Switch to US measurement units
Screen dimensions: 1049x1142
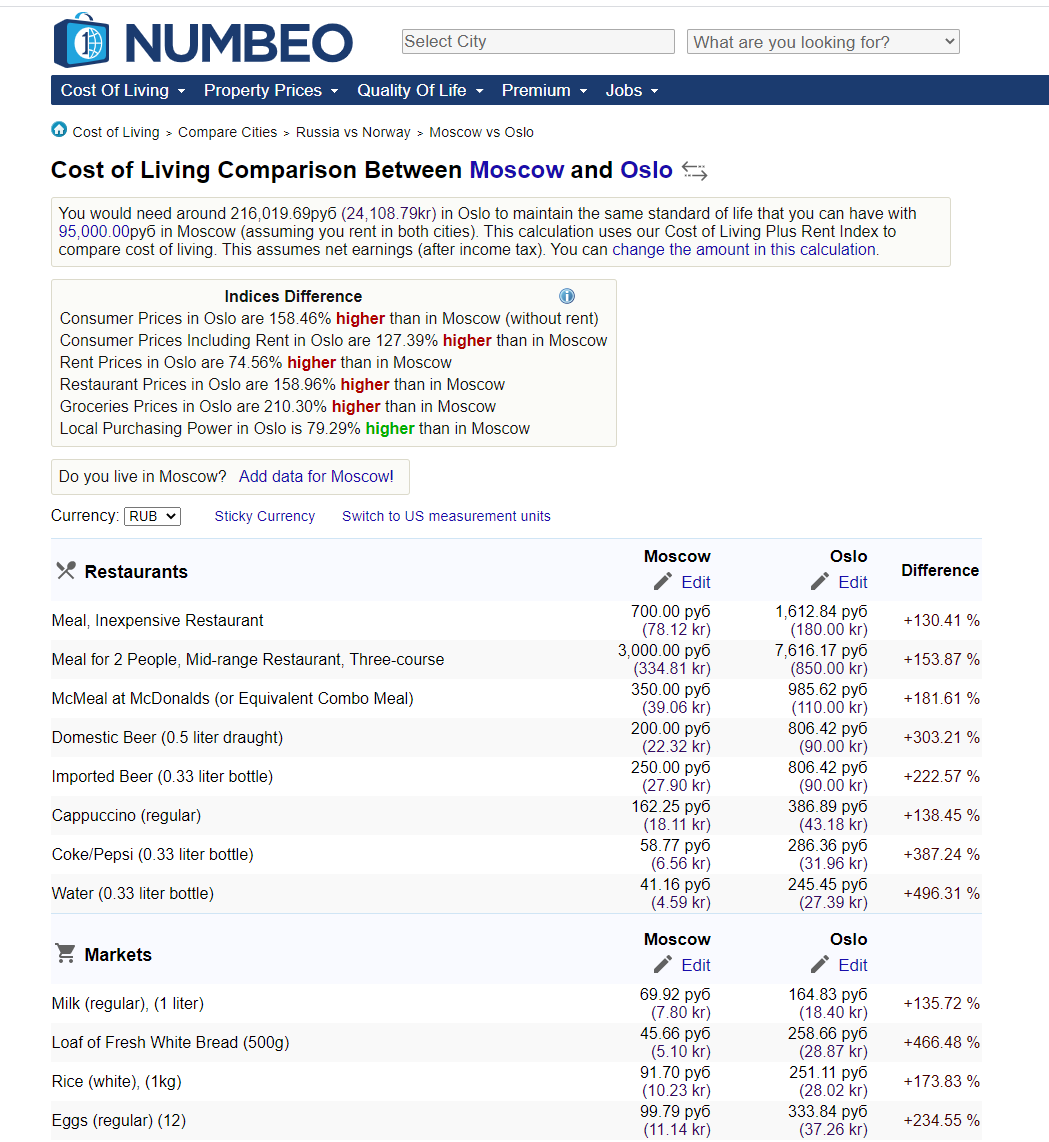coord(446,516)
